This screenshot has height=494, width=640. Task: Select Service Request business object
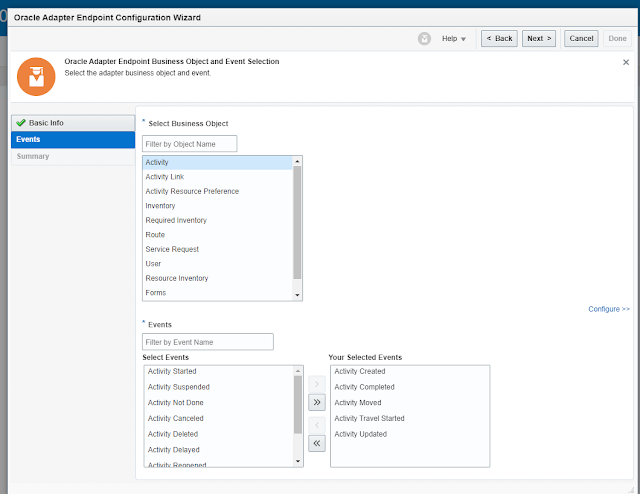pyautogui.click(x=218, y=249)
